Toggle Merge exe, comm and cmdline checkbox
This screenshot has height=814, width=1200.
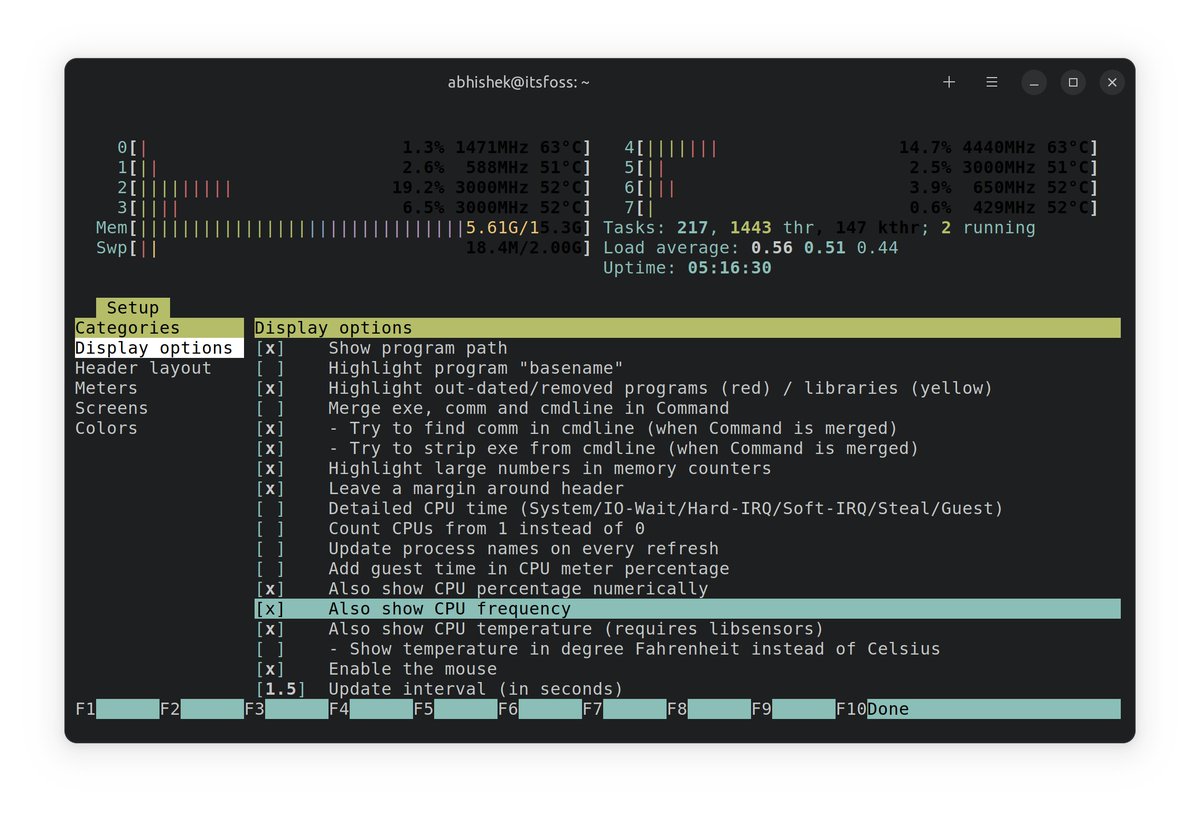click(270, 408)
